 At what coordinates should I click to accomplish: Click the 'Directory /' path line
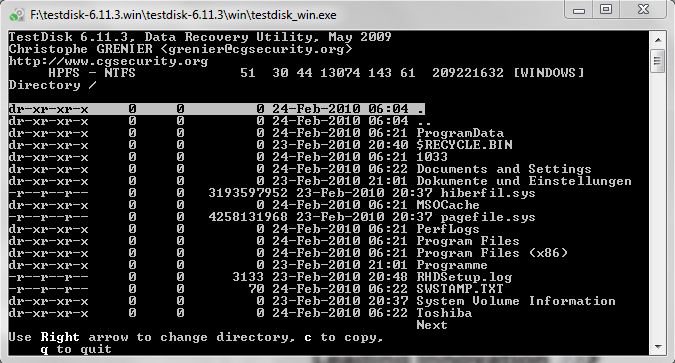point(53,85)
